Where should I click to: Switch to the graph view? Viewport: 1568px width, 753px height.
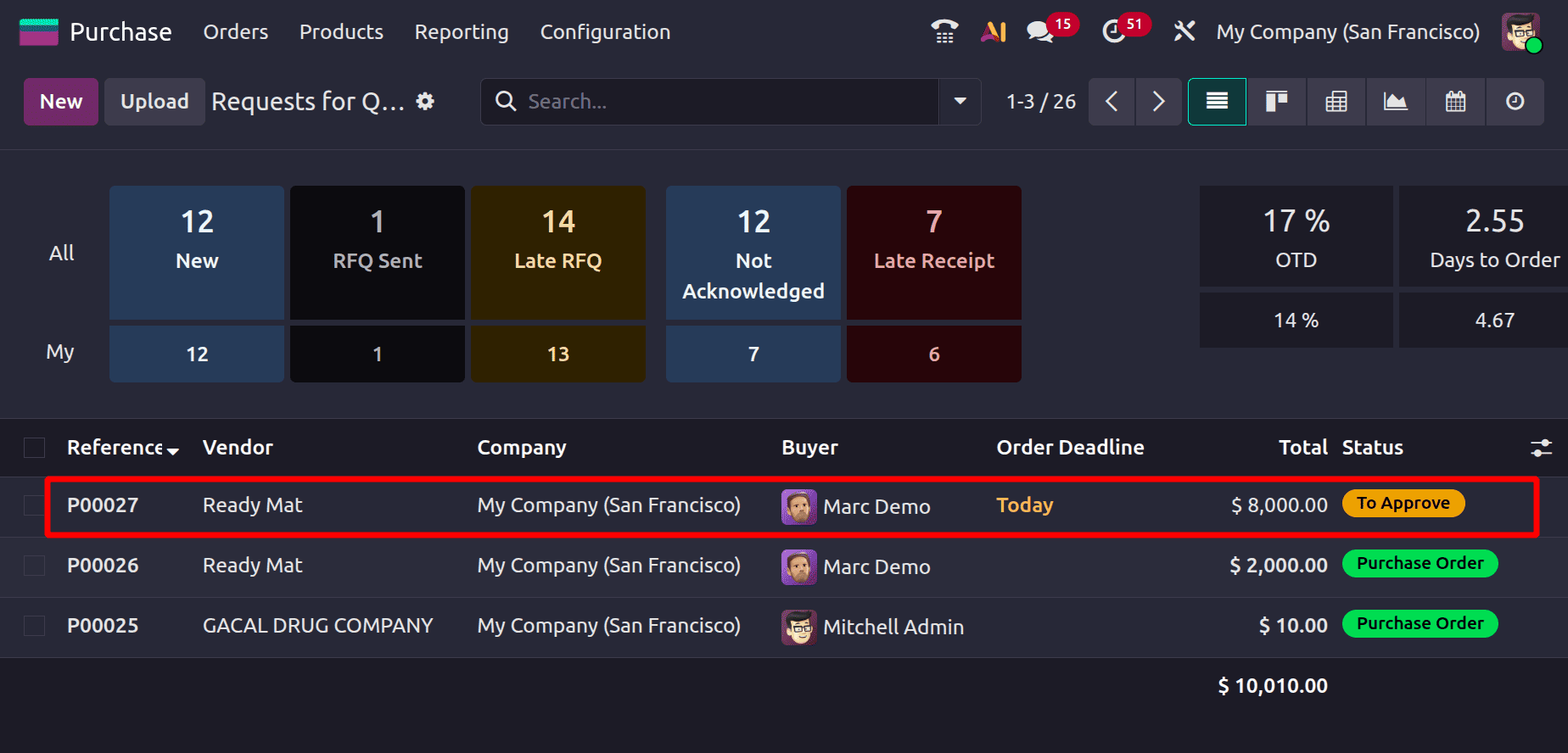pyautogui.click(x=1396, y=102)
